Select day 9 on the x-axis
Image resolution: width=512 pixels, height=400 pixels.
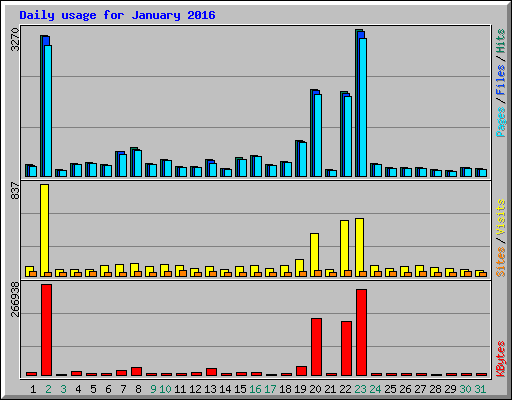[153, 389]
